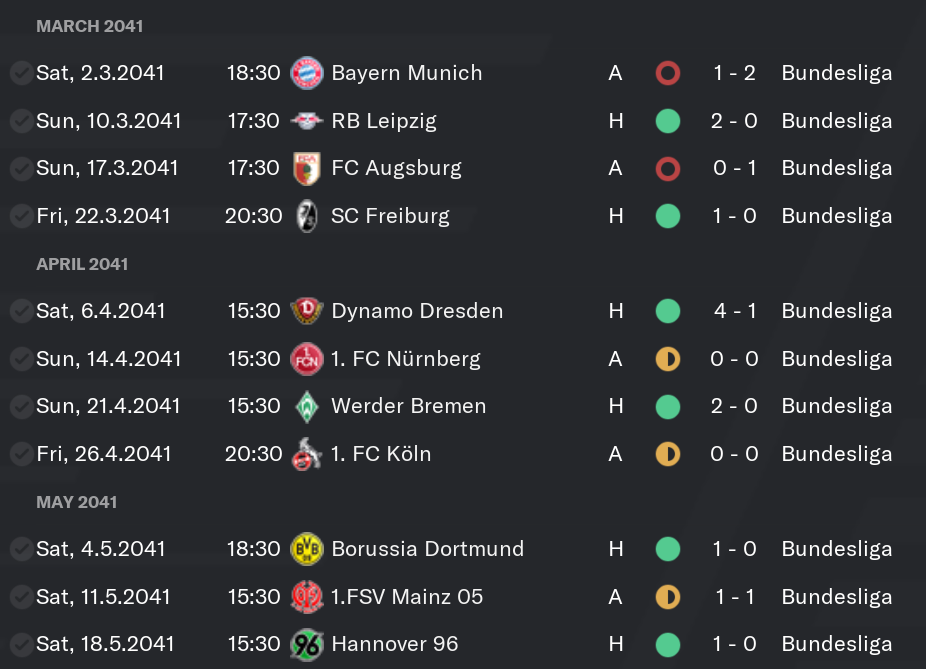Click the RB Leipzig club logo

click(x=307, y=121)
